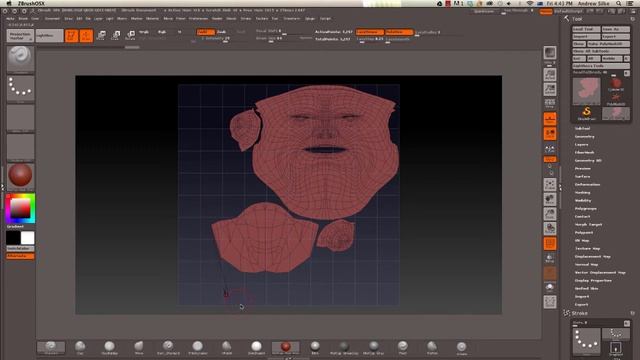The height and width of the screenshot is (360, 640).
Task: Toggle Draw mode next to Edit
Action: 86,36
